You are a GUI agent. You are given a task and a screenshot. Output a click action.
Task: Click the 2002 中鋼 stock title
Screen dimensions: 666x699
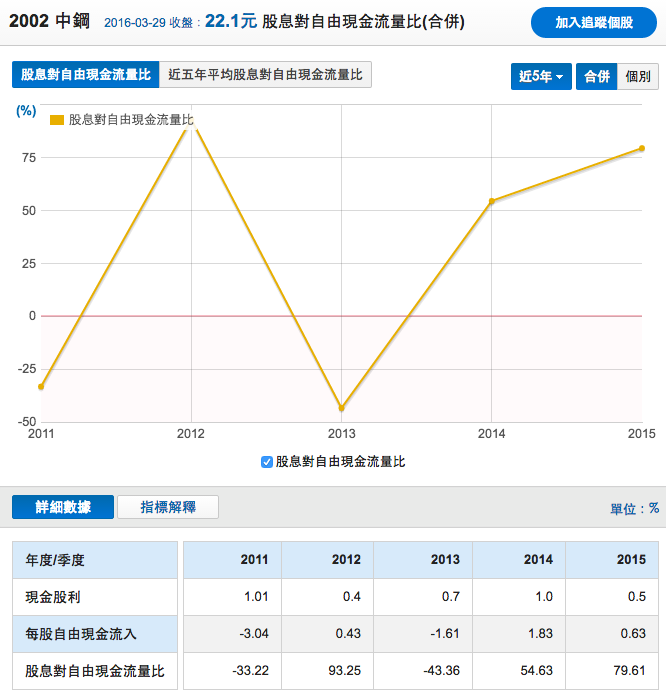pos(50,21)
